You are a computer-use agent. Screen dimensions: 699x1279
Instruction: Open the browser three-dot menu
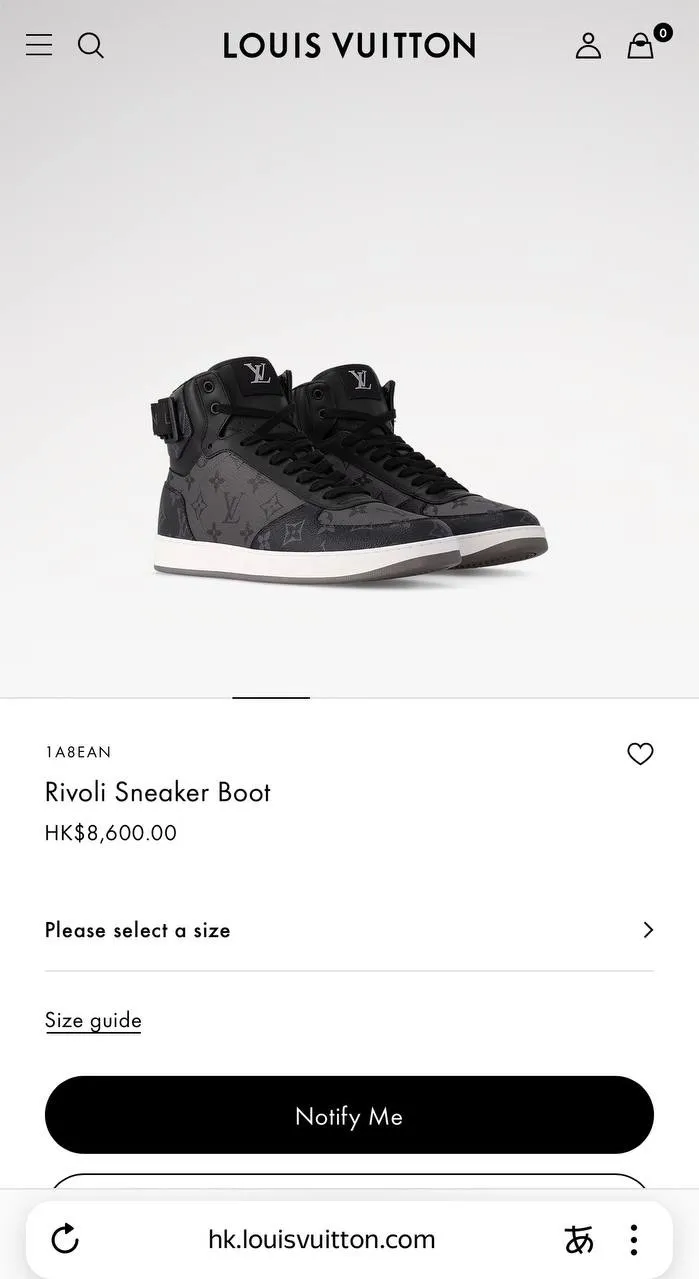[634, 1240]
